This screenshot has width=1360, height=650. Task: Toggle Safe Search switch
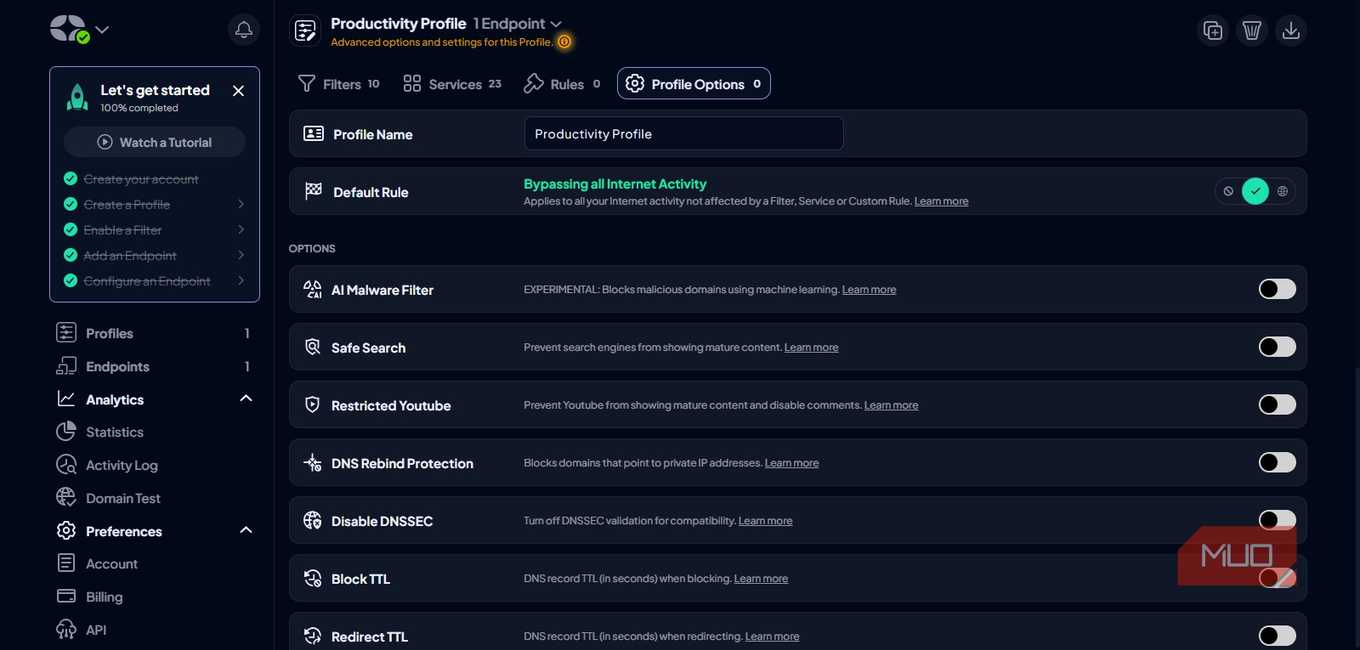point(1277,347)
